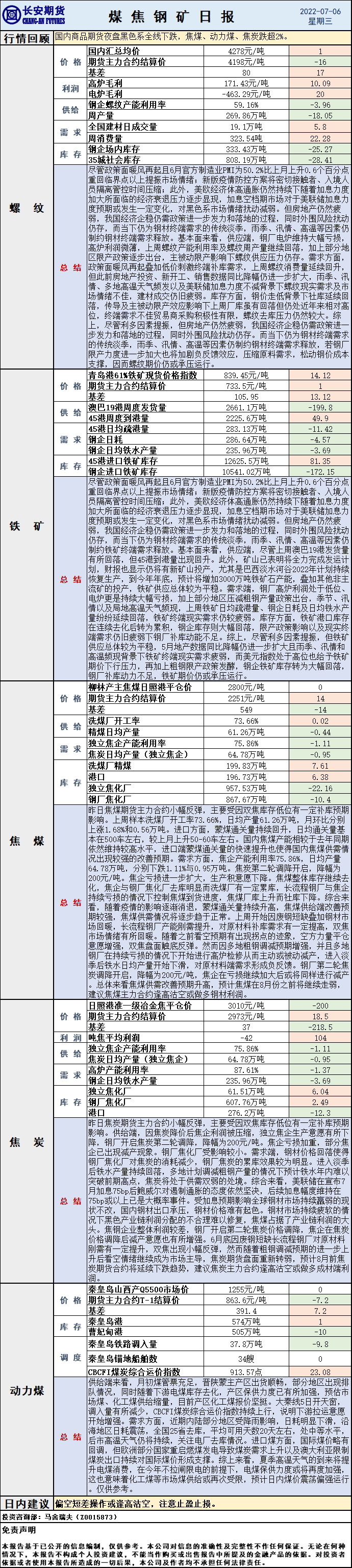
Task: Click the weekday label 星期三
Action: (x=320, y=21)
